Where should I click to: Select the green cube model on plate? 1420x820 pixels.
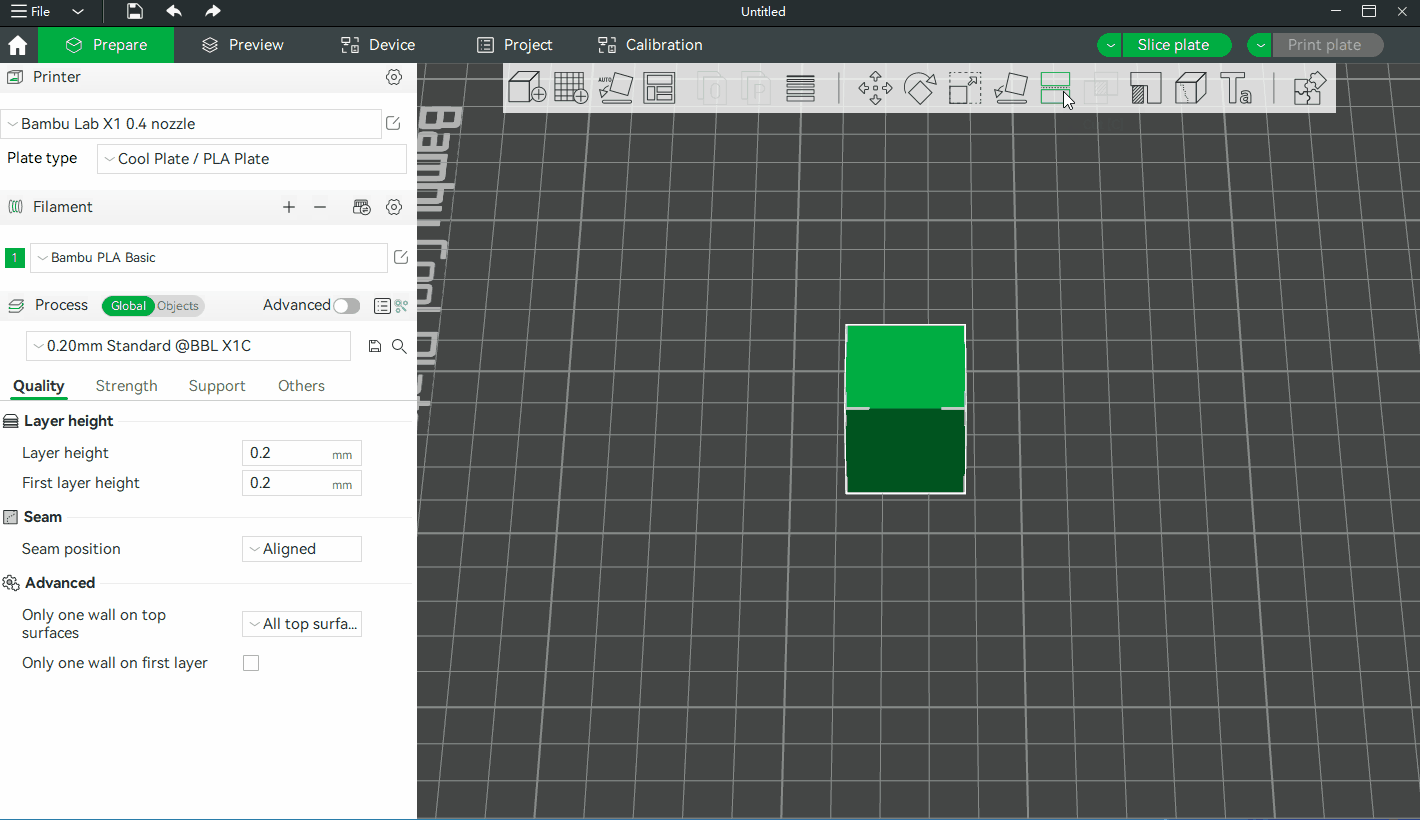coord(905,409)
